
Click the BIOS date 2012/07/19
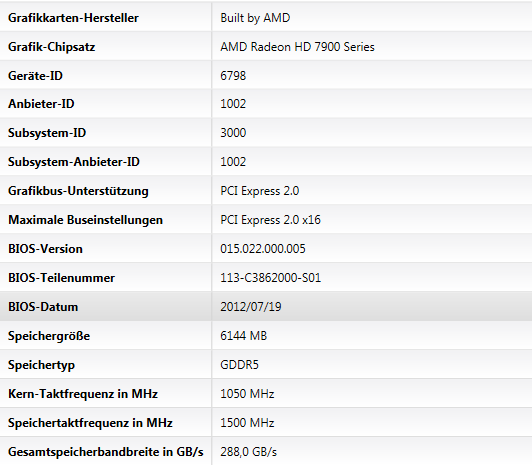(251, 307)
